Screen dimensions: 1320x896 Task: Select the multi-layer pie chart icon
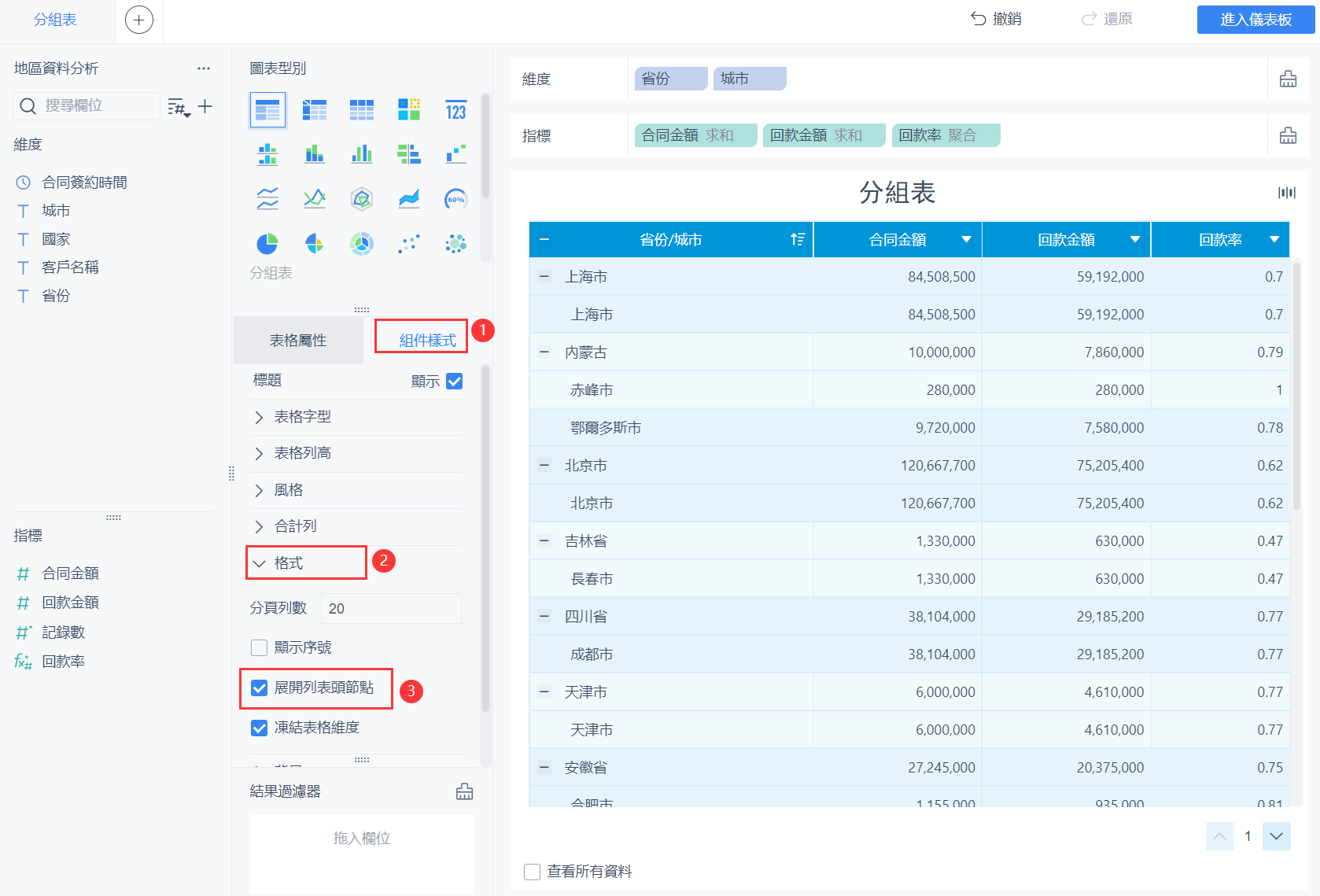coord(362,244)
